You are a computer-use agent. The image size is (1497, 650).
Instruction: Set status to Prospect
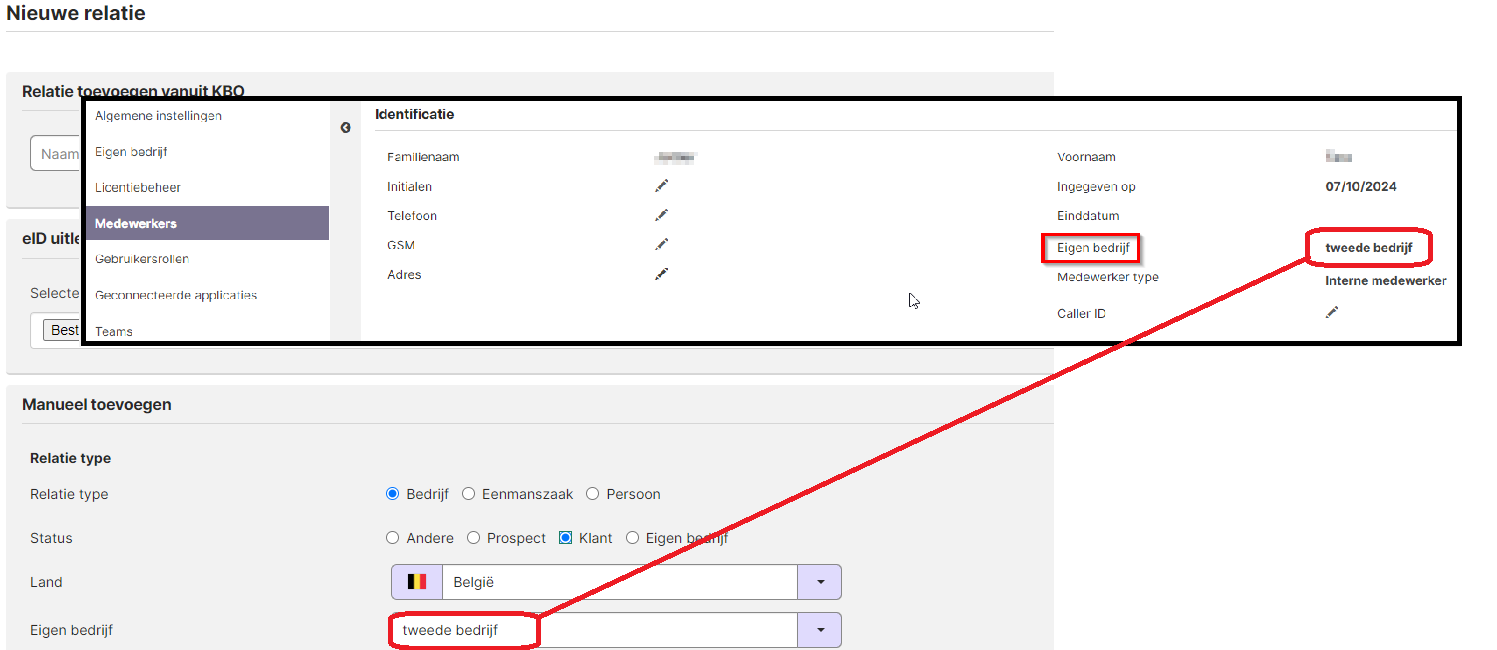tap(474, 538)
